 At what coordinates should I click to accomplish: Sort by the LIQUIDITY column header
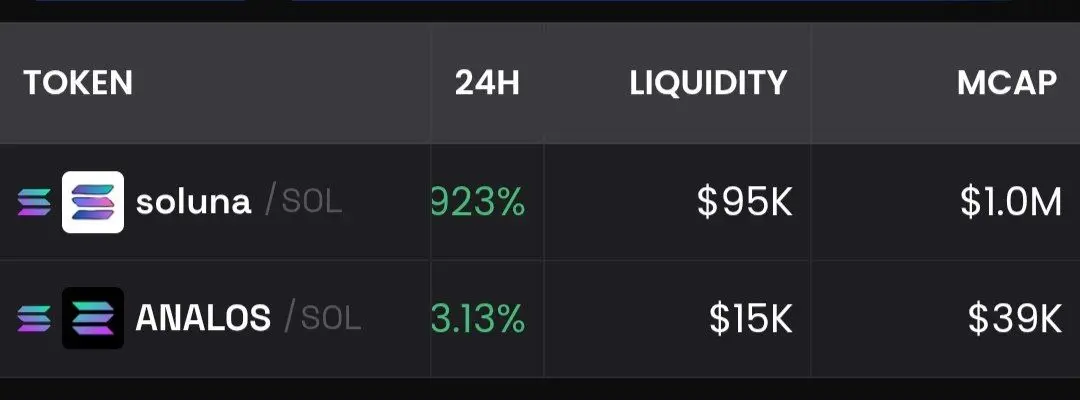[x=708, y=83]
